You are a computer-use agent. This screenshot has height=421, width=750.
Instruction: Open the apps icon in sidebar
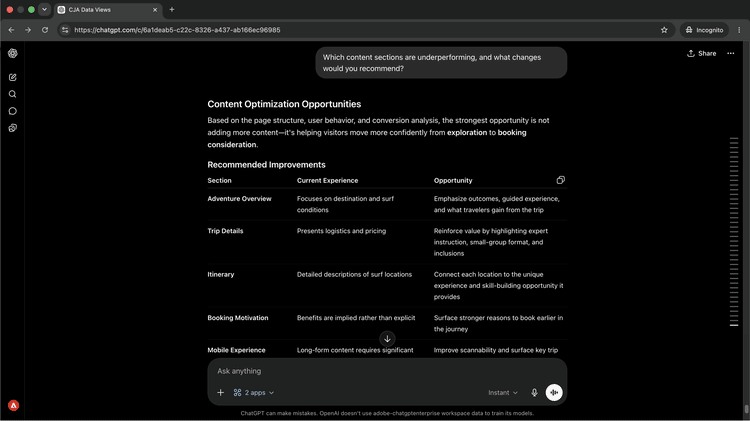point(13,128)
